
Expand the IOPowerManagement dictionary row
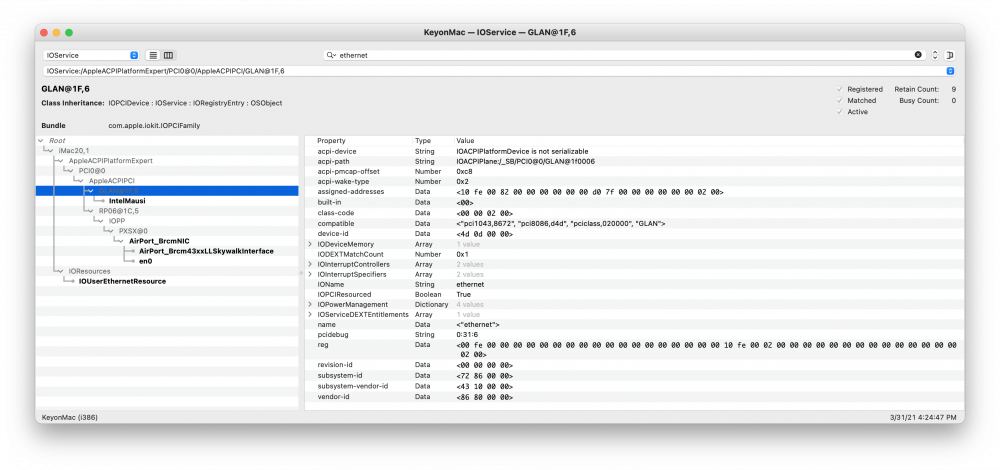tap(311, 305)
